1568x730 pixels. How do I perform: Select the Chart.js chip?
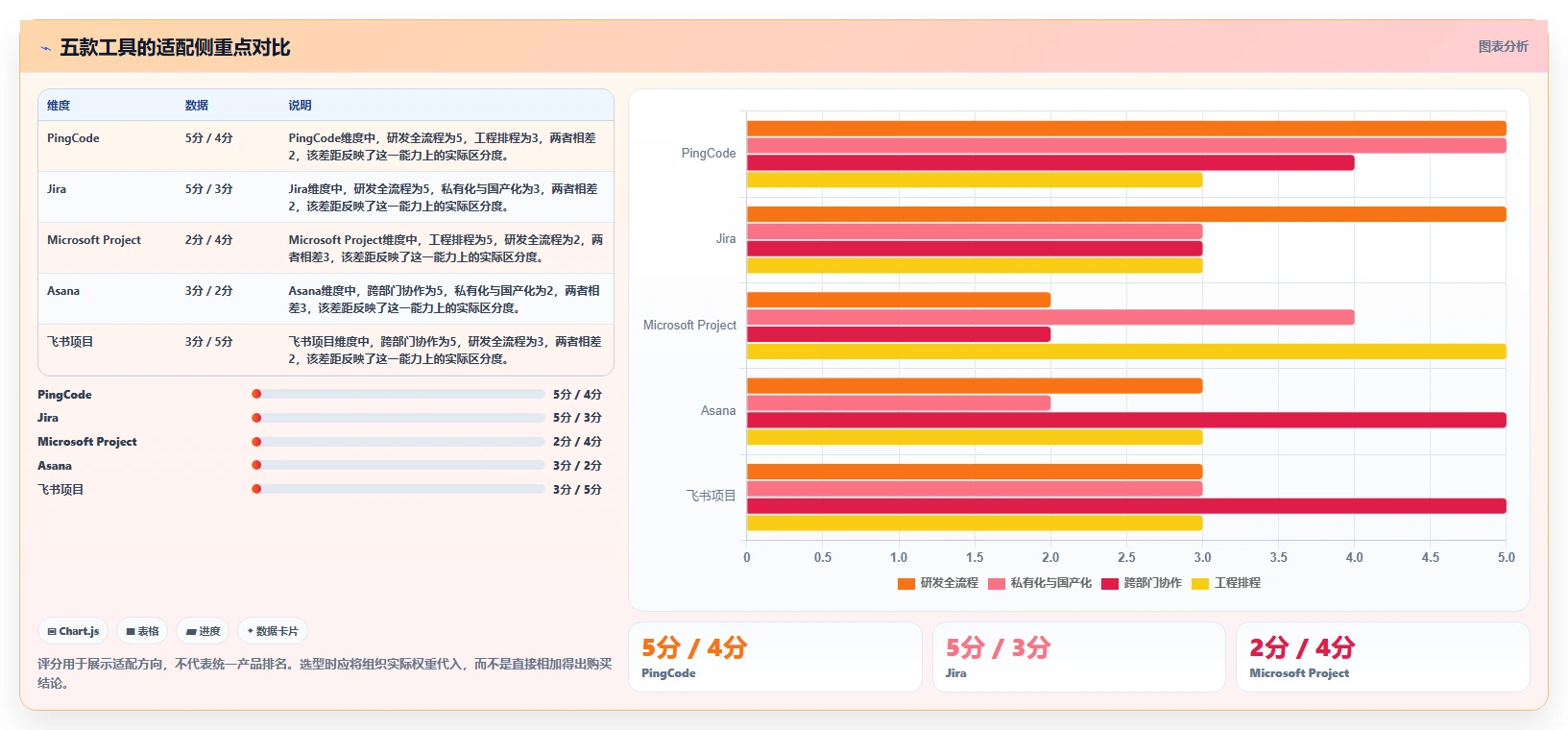[73, 631]
